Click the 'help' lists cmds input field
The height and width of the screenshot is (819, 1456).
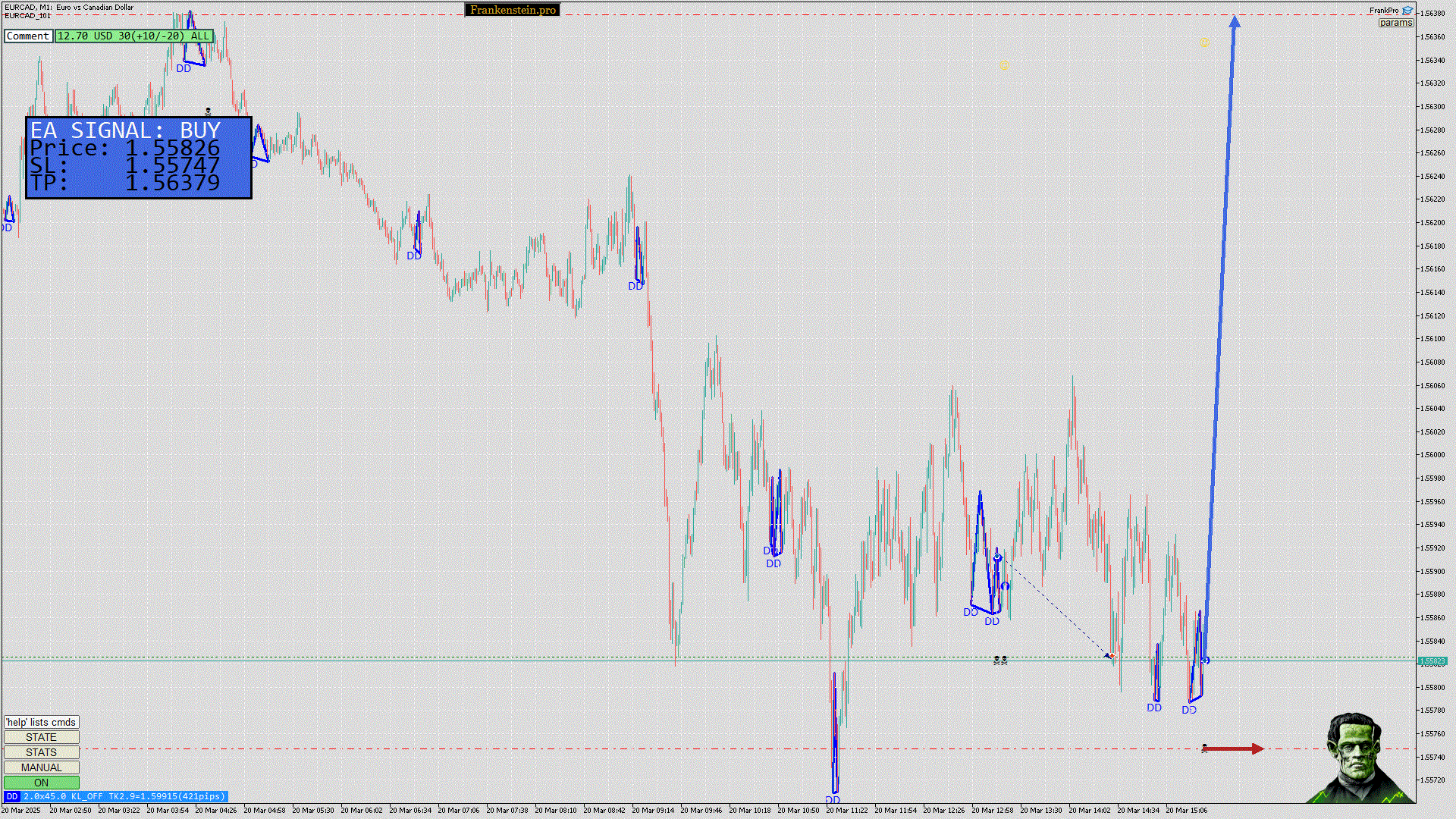[41, 722]
